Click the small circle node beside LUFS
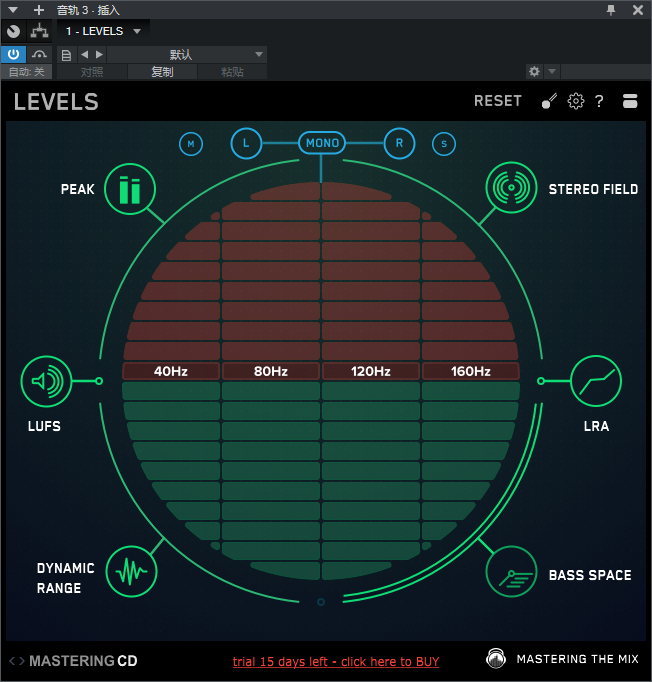 pyautogui.click(x=99, y=381)
